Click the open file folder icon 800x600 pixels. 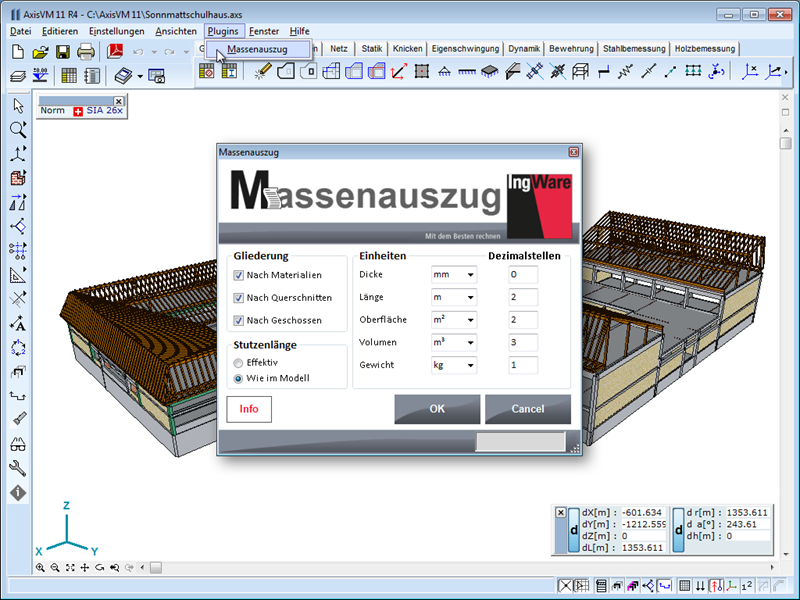click(x=40, y=51)
